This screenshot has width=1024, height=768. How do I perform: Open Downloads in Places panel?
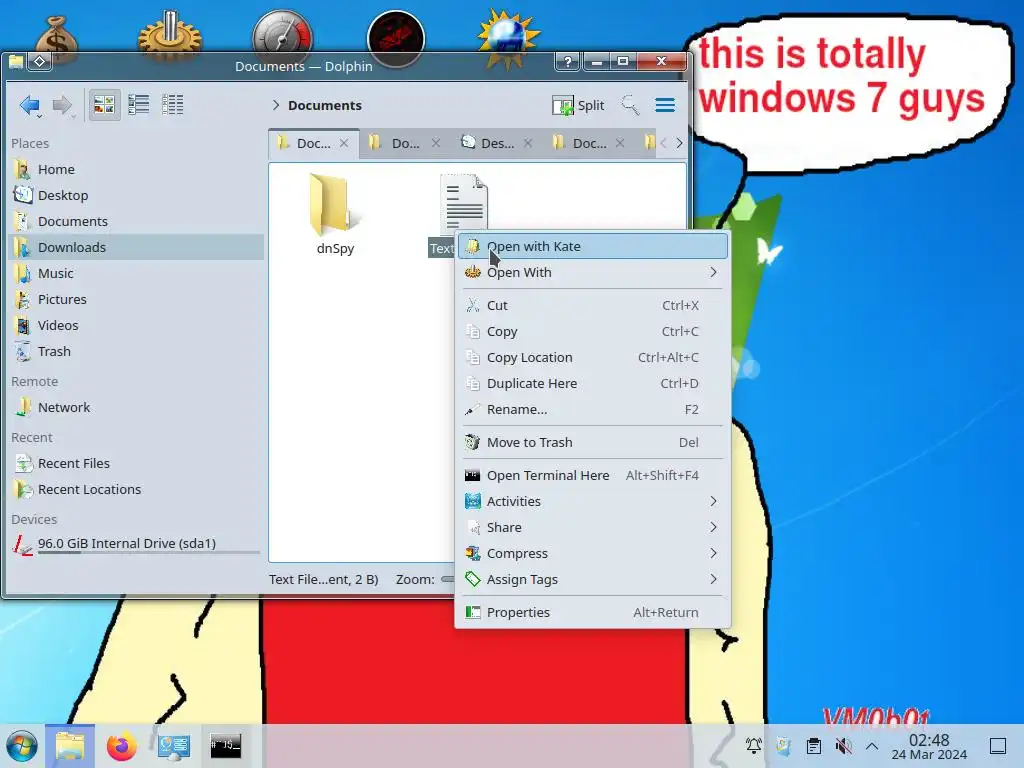pyautogui.click(x=136, y=248)
